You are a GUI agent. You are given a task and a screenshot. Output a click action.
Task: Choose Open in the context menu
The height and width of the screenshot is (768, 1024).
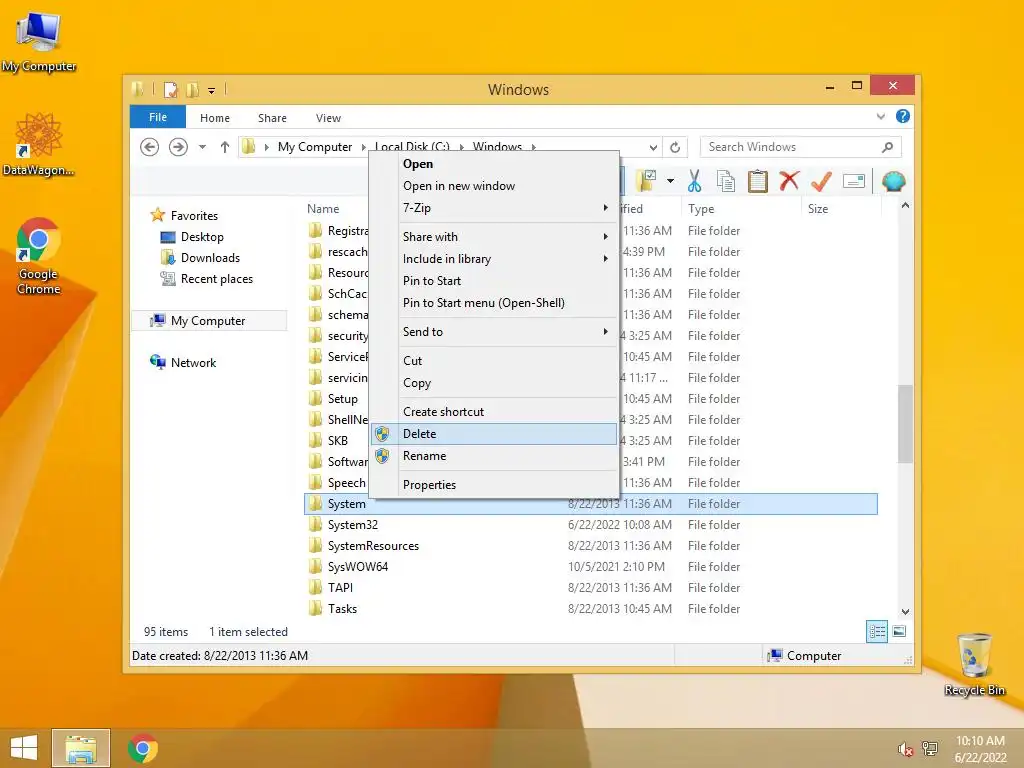[x=495, y=164]
